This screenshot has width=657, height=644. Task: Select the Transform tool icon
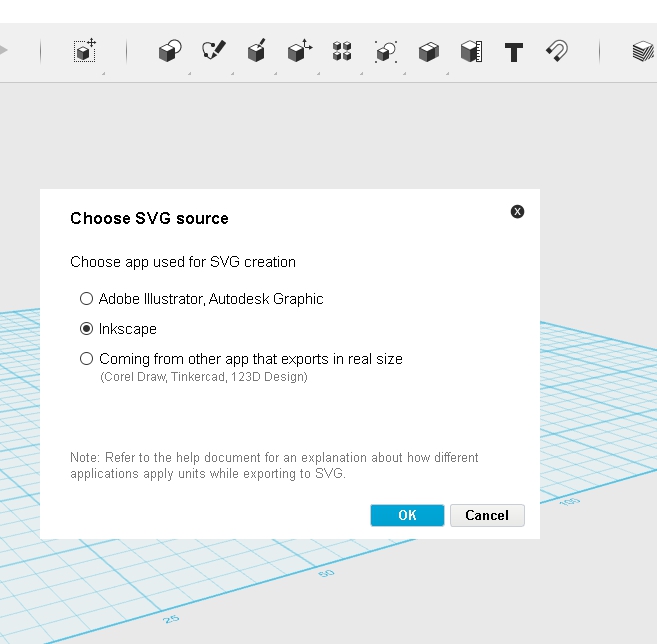(85, 51)
